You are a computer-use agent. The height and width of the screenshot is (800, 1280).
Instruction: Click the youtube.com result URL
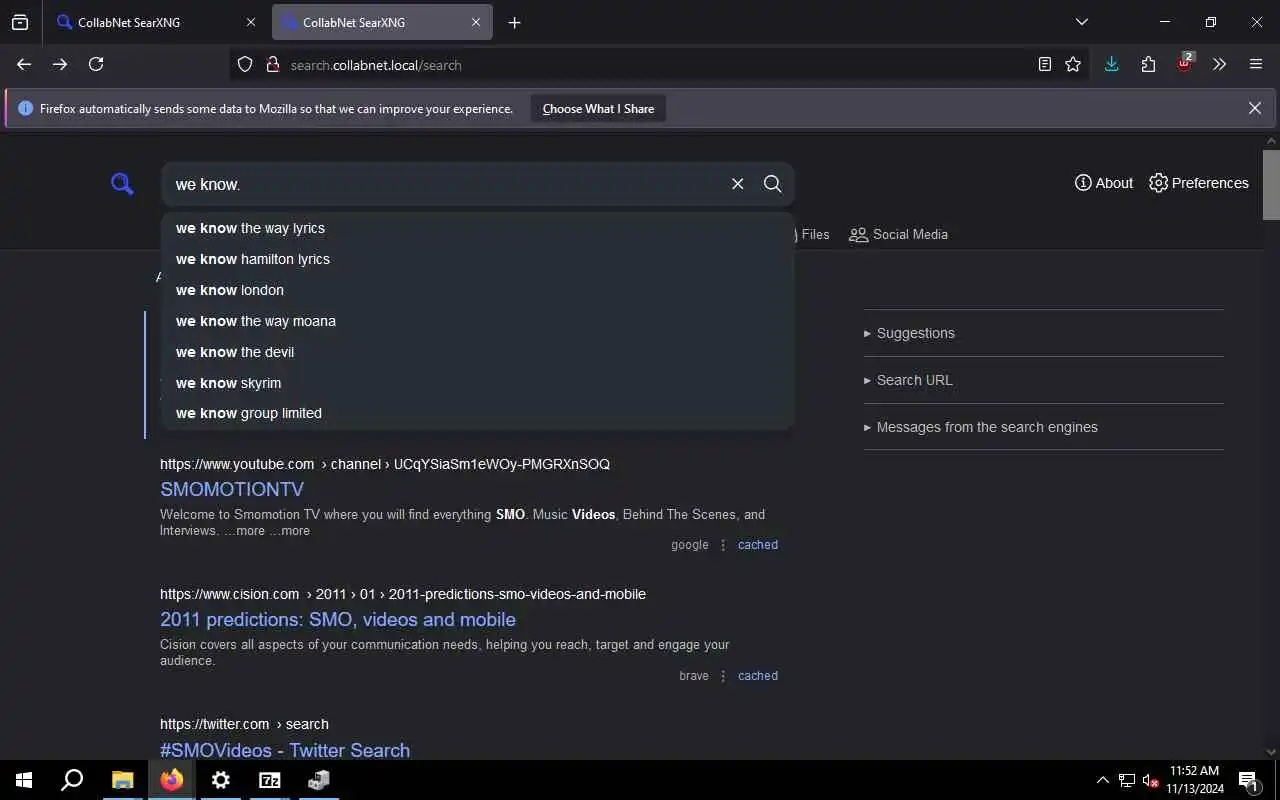385,464
